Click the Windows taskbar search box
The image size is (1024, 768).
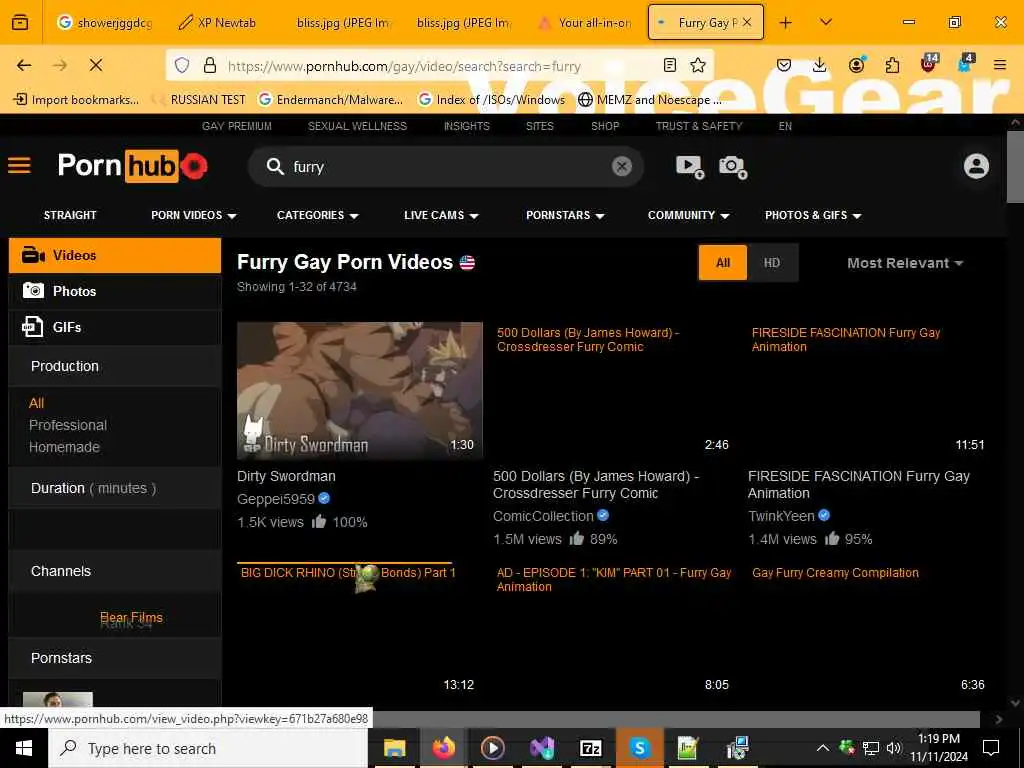click(208, 748)
